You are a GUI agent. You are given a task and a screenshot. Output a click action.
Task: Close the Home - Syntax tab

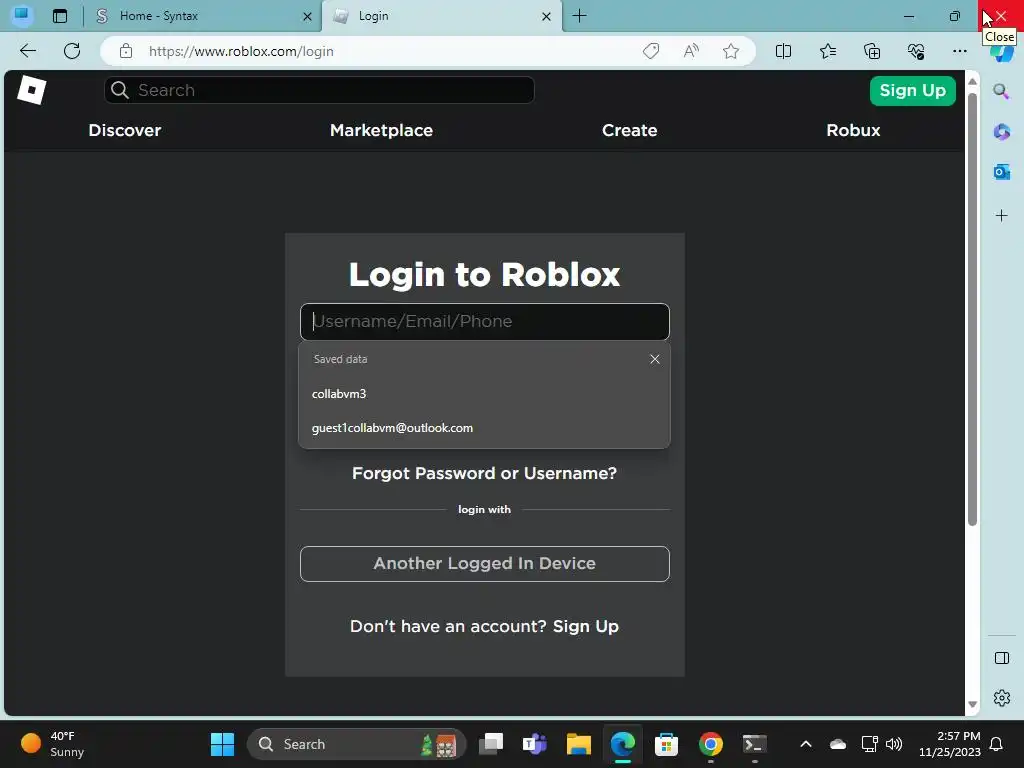click(307, 16)
